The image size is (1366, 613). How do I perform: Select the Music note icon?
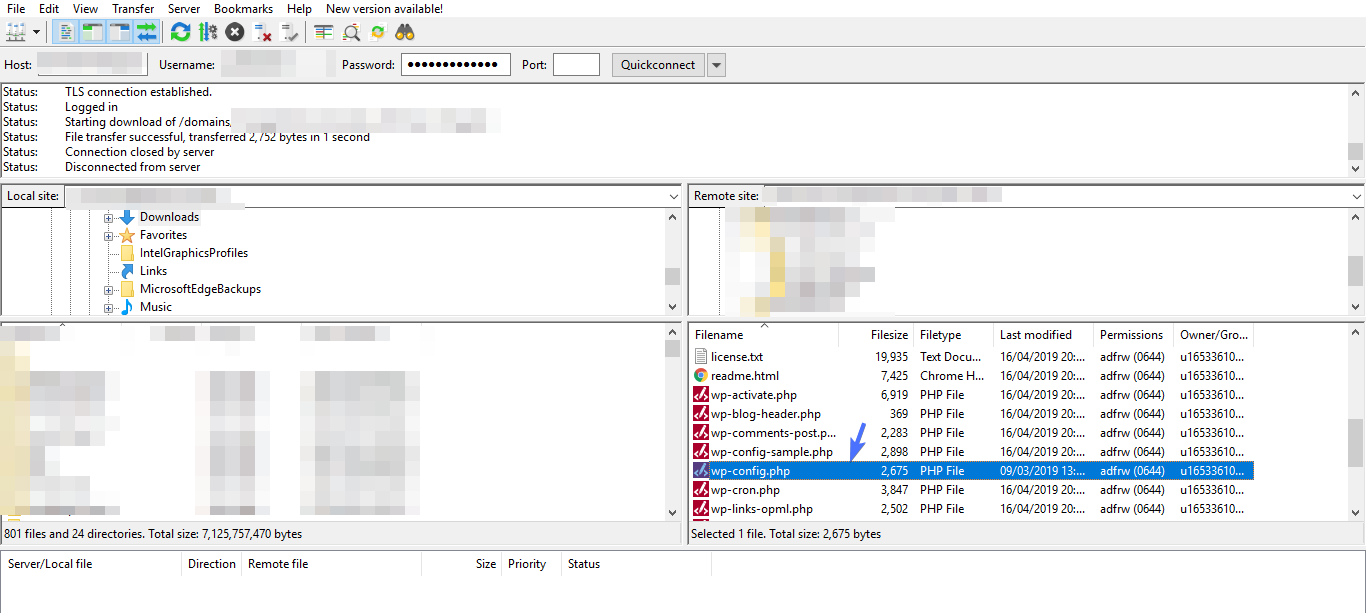(127, 307)
